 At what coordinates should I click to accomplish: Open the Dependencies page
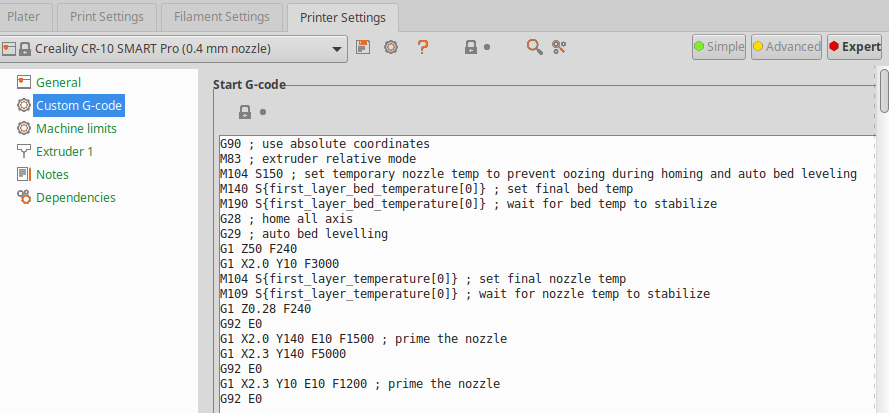(75, 197)
